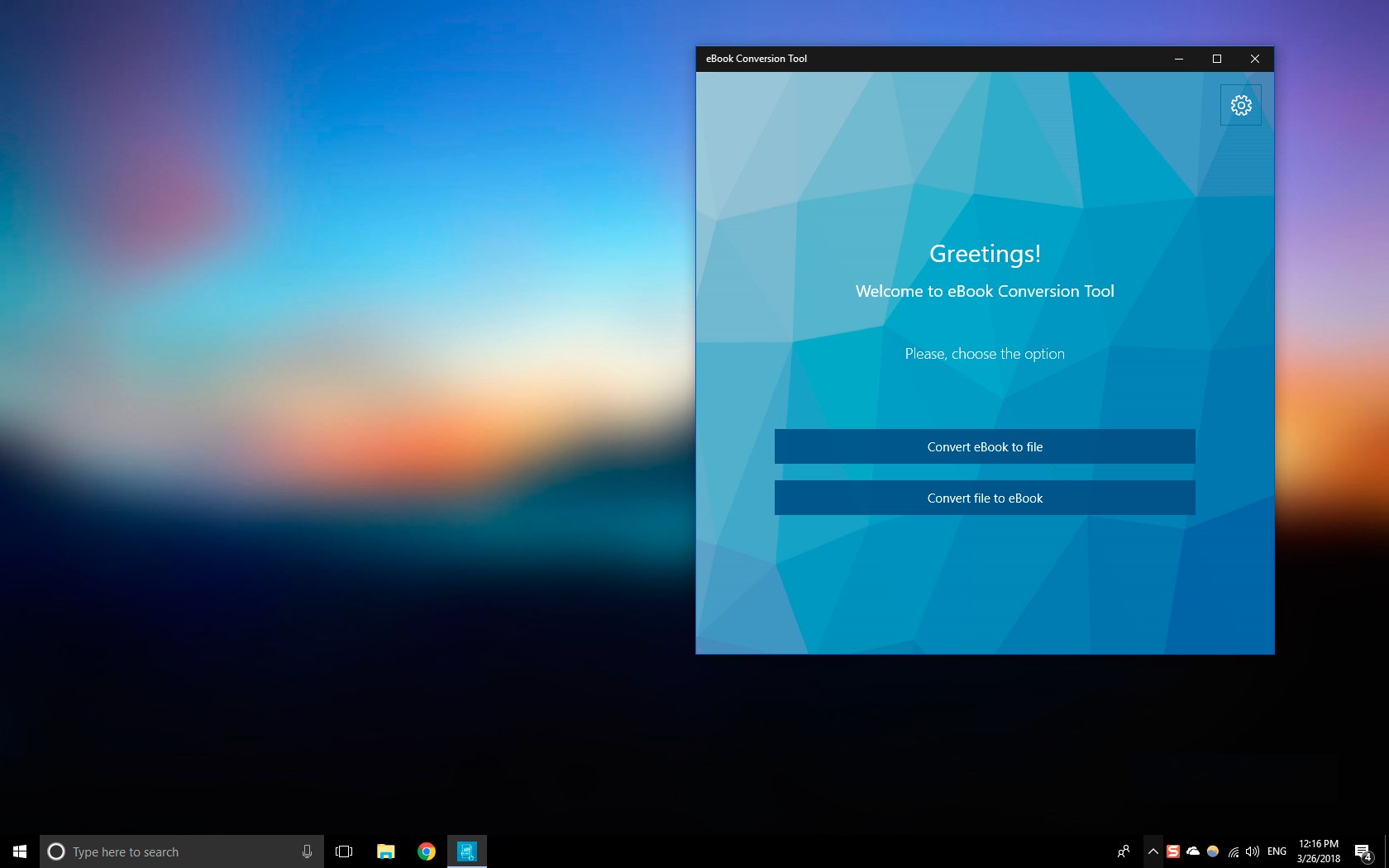Image resolution: width=1389 pixels, height=868 pixels.
Task: Open the volume control slider
Action: (x=1253, y=851)
